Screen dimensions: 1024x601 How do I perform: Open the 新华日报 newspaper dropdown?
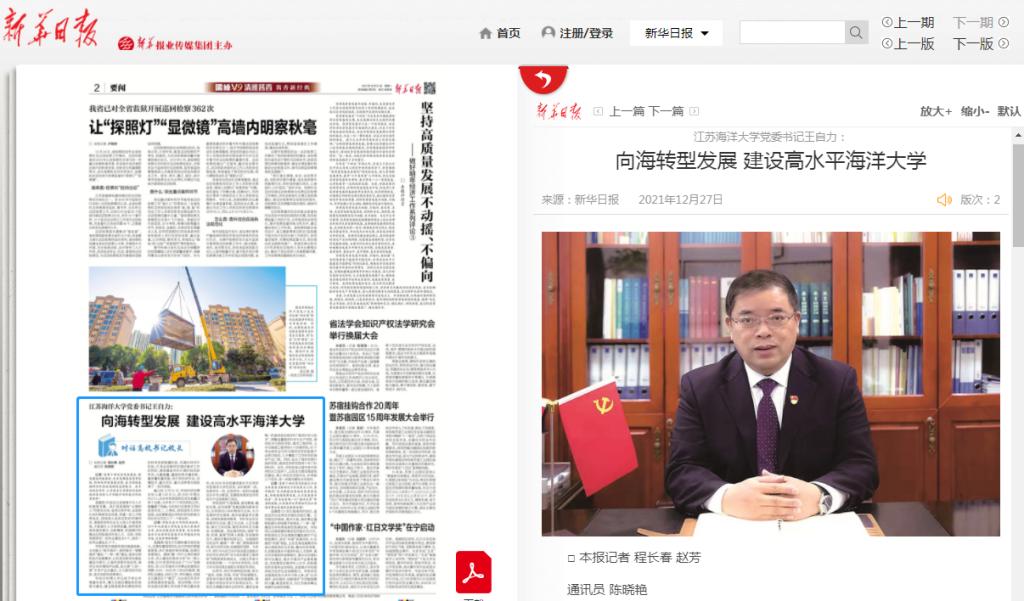click(x=676, y=33)
